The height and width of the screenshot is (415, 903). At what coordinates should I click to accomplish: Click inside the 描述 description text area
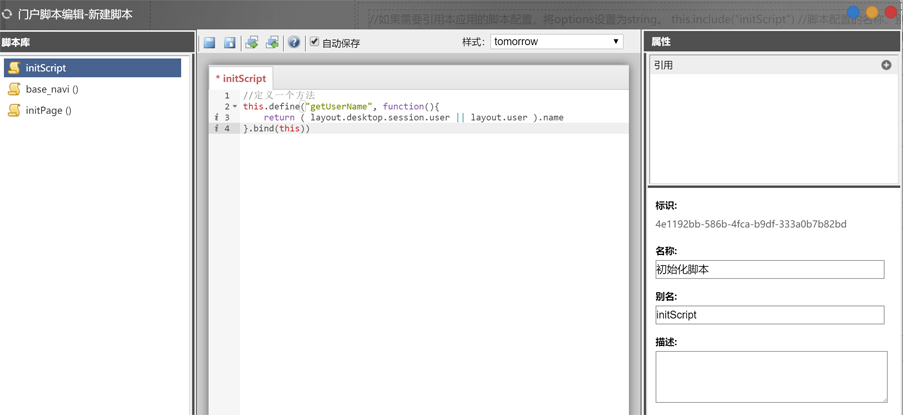click(770, 376)
